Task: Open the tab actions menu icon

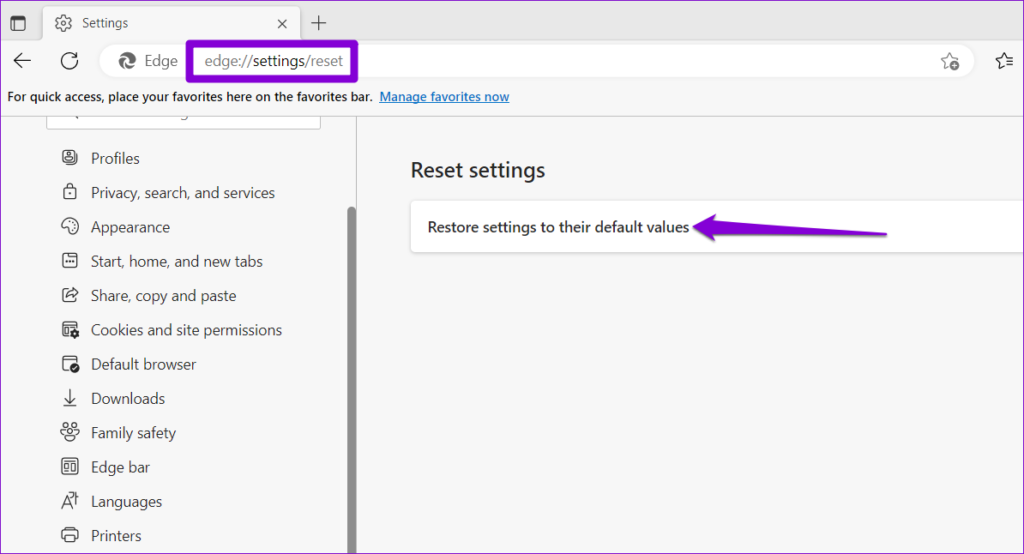Action: pyautogui.click(x=18, y=24)
